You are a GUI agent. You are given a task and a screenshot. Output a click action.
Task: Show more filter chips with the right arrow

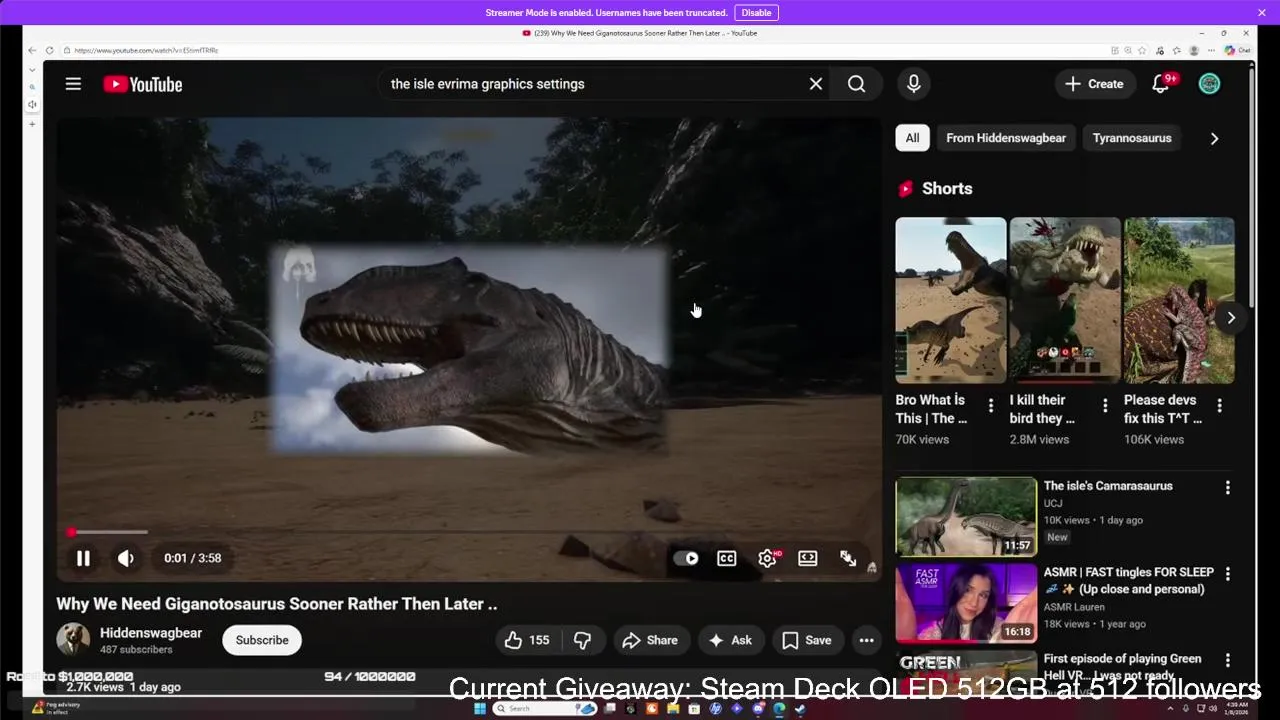1214,138
